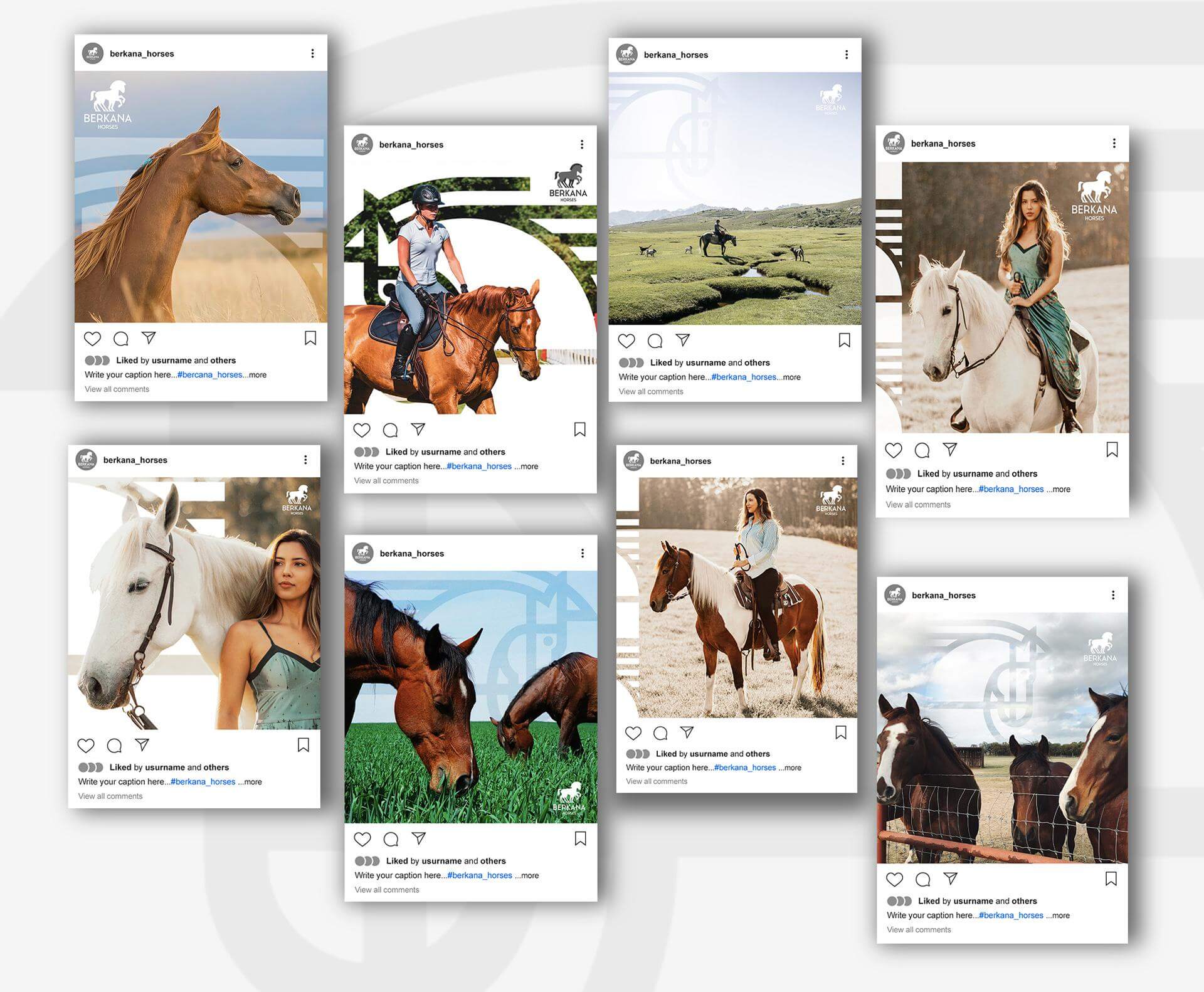Share the grazing horses post
Viewport: 1204px width, 992px height.
click(419, 838)
